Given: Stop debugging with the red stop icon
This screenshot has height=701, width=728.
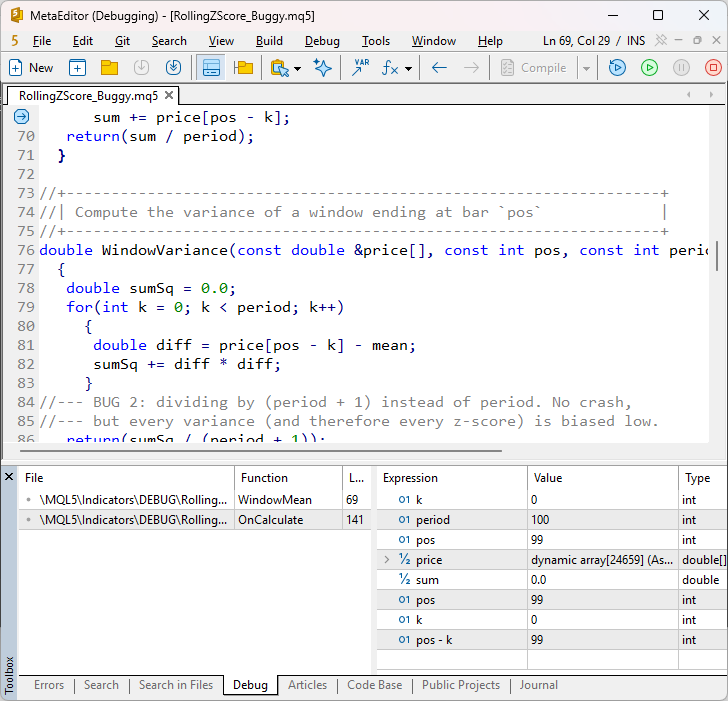Looking at the screenshot, I should coord(713,68).
